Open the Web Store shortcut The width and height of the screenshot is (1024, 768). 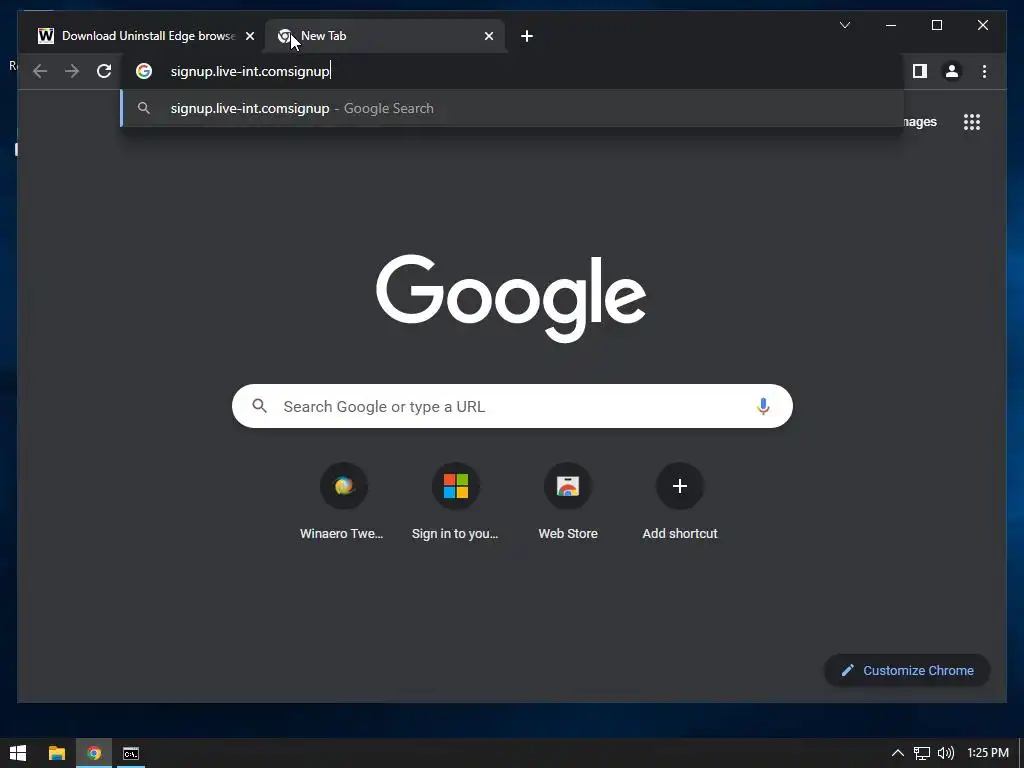(568, 502)
